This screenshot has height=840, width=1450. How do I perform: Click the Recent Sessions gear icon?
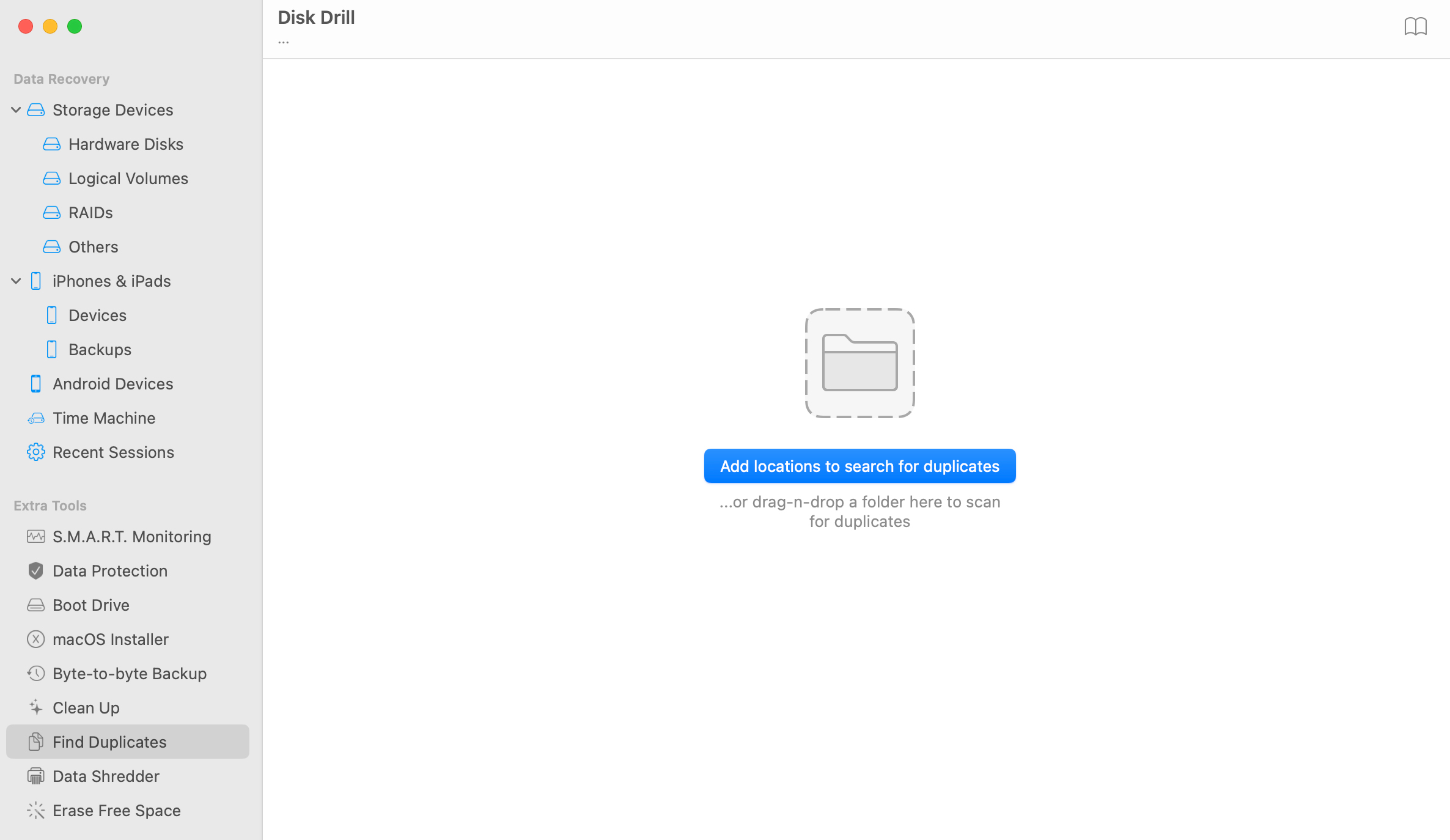[35, 452]
